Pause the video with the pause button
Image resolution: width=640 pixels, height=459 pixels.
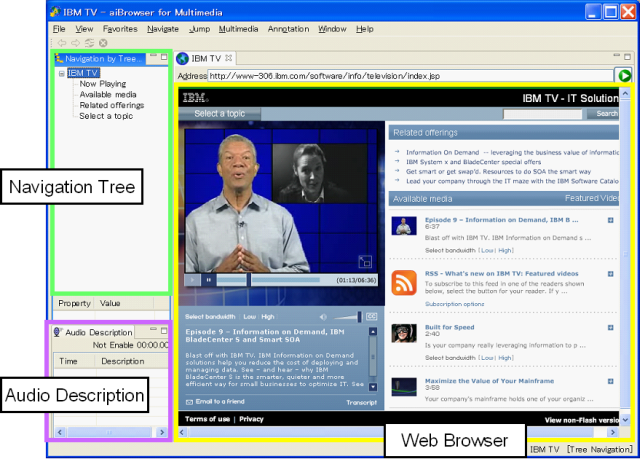[x=209, y=280]
